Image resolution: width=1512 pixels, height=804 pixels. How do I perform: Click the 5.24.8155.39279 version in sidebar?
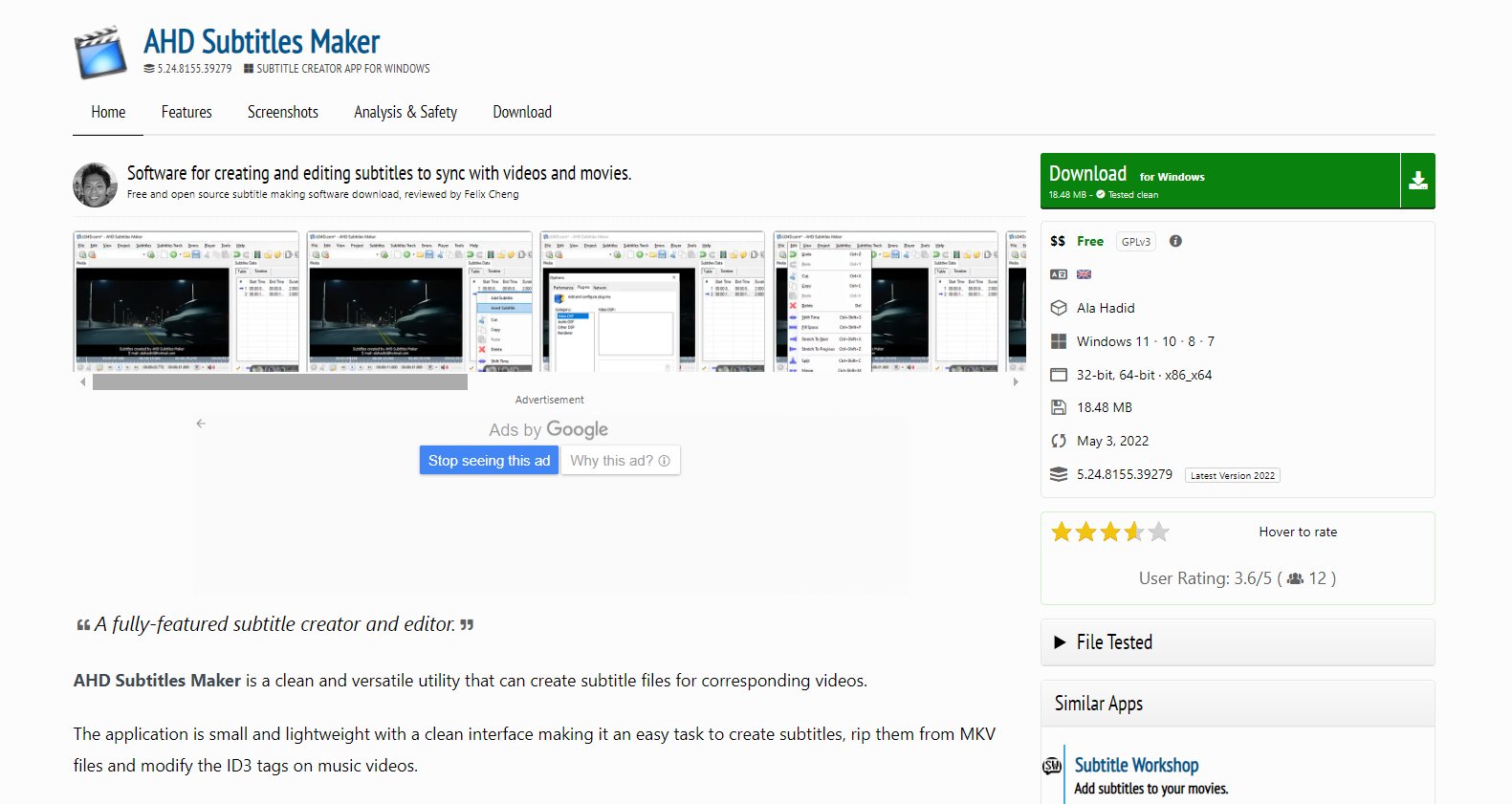1125,474
